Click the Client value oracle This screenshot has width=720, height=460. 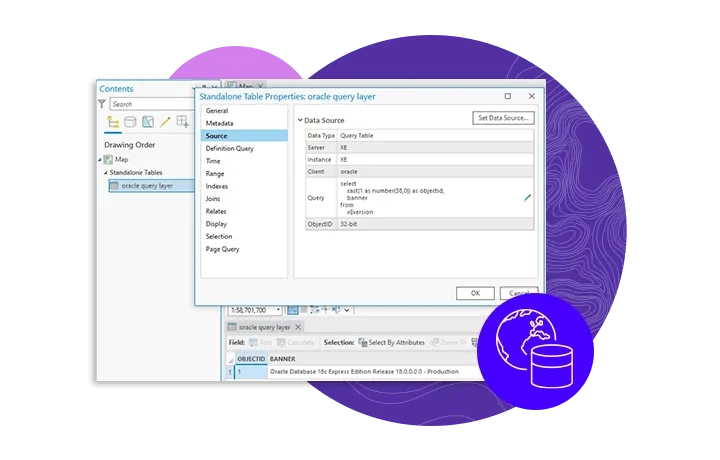coord(349,171)
